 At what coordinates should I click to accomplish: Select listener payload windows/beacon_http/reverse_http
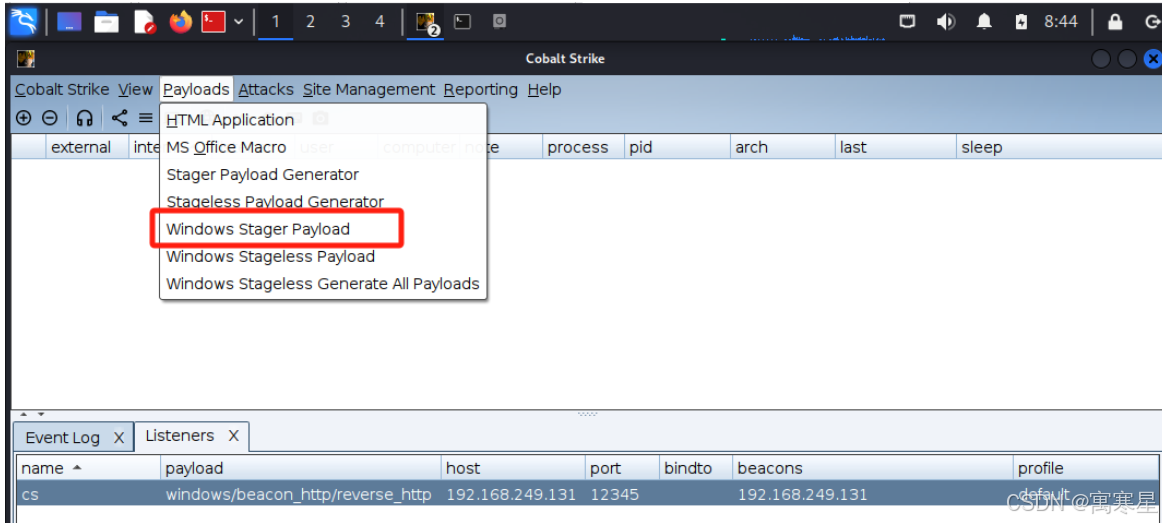tap(298, 494)
